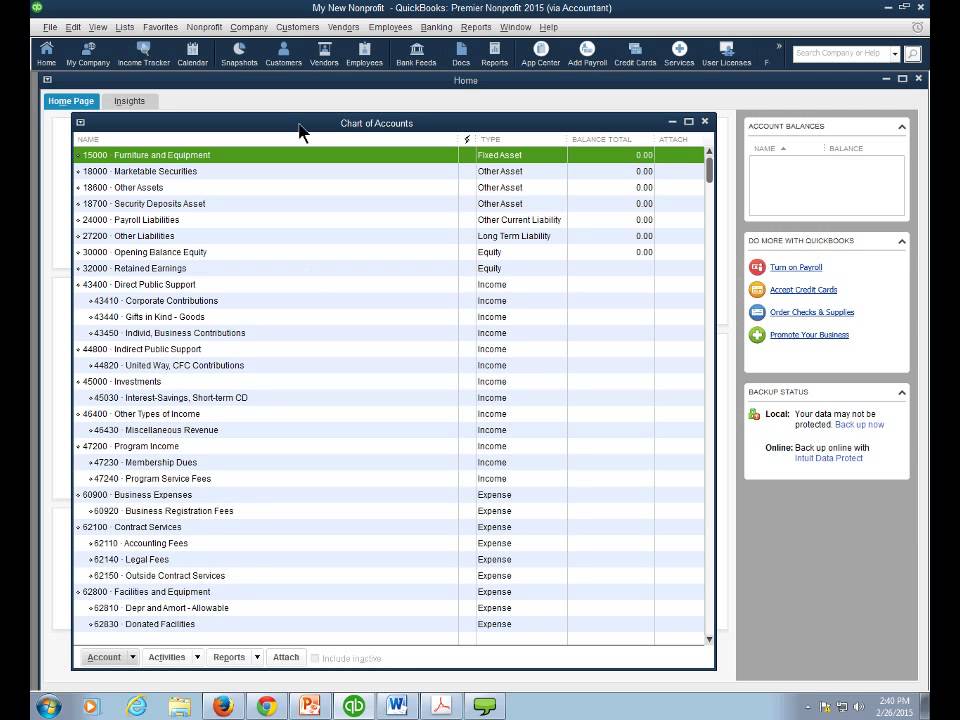Open Bank Feeds
Image resolution: width=960 pixels, height=720 pixels.
click(416, 54)
